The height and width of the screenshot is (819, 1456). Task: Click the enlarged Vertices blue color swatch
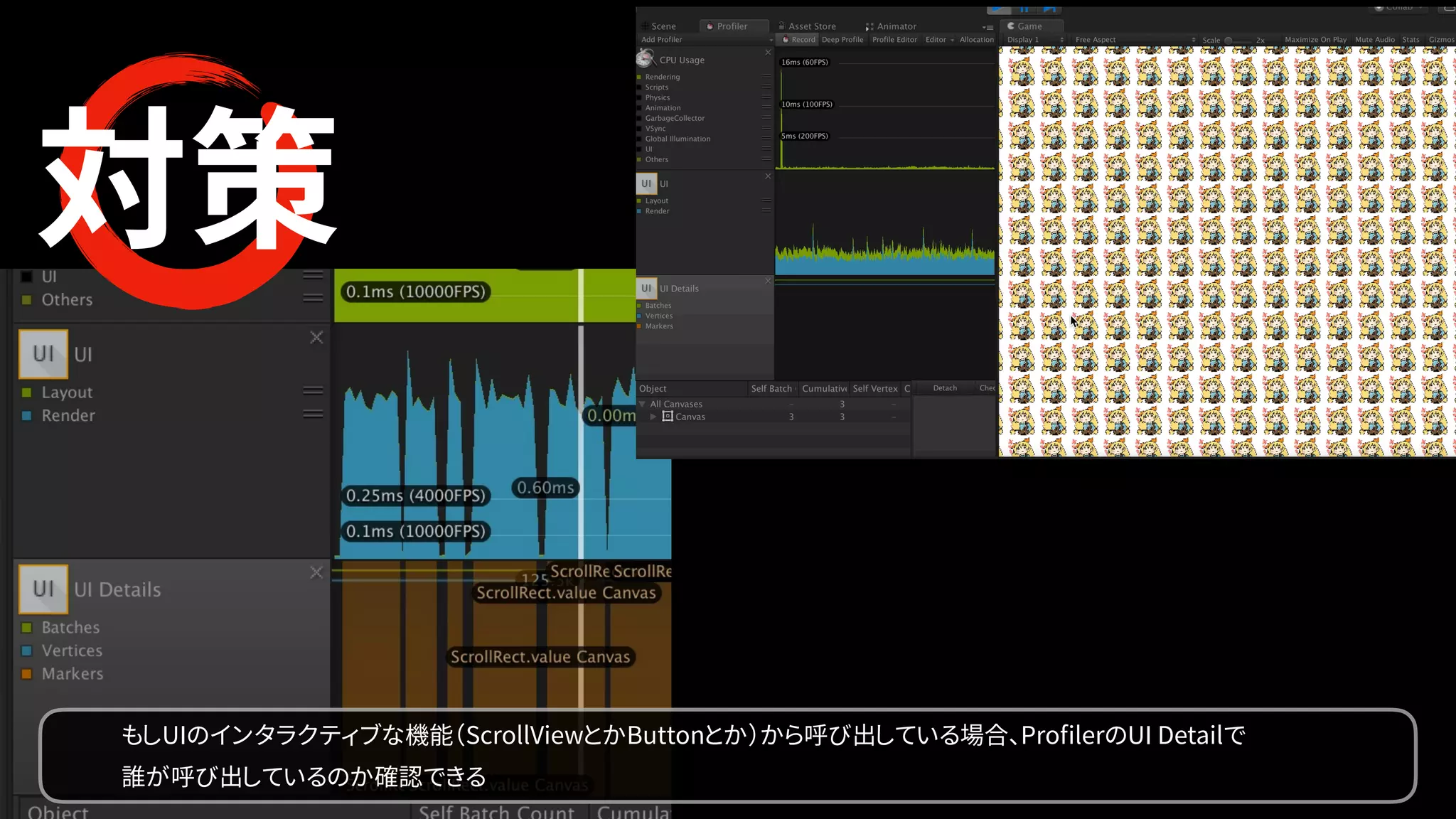26,651
